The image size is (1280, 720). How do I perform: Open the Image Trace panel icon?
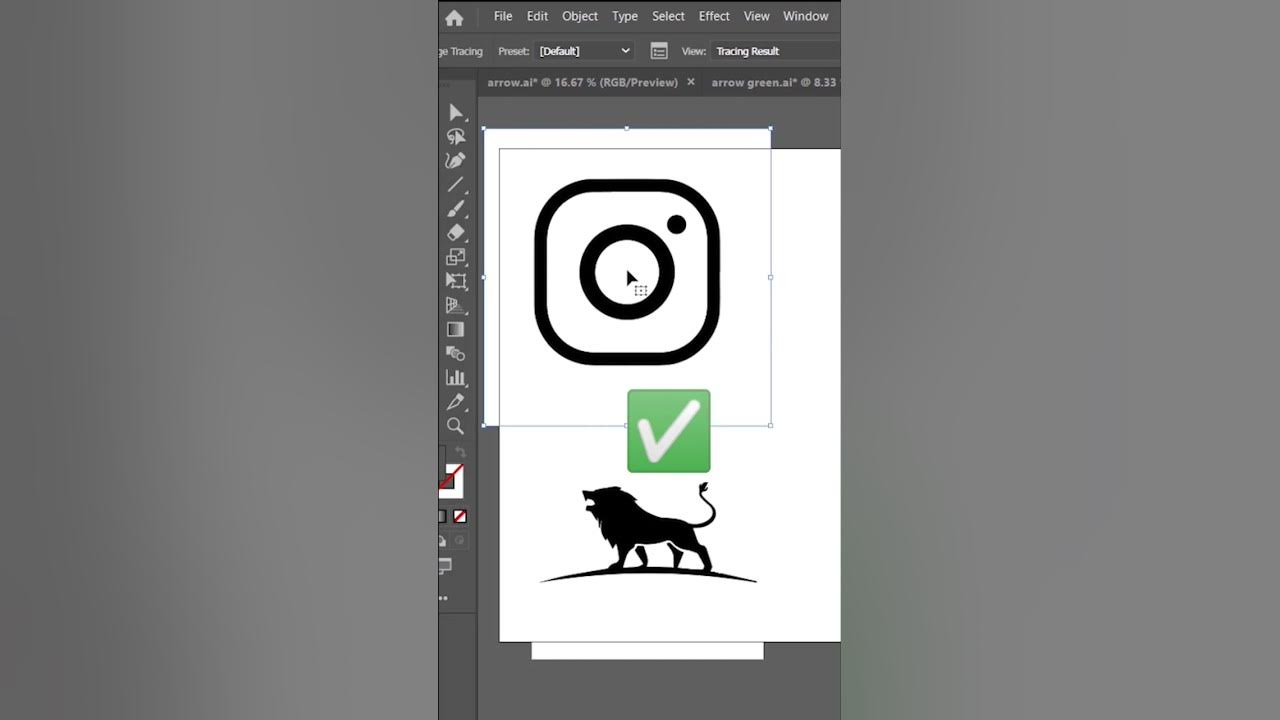click(x=659, y=51)
